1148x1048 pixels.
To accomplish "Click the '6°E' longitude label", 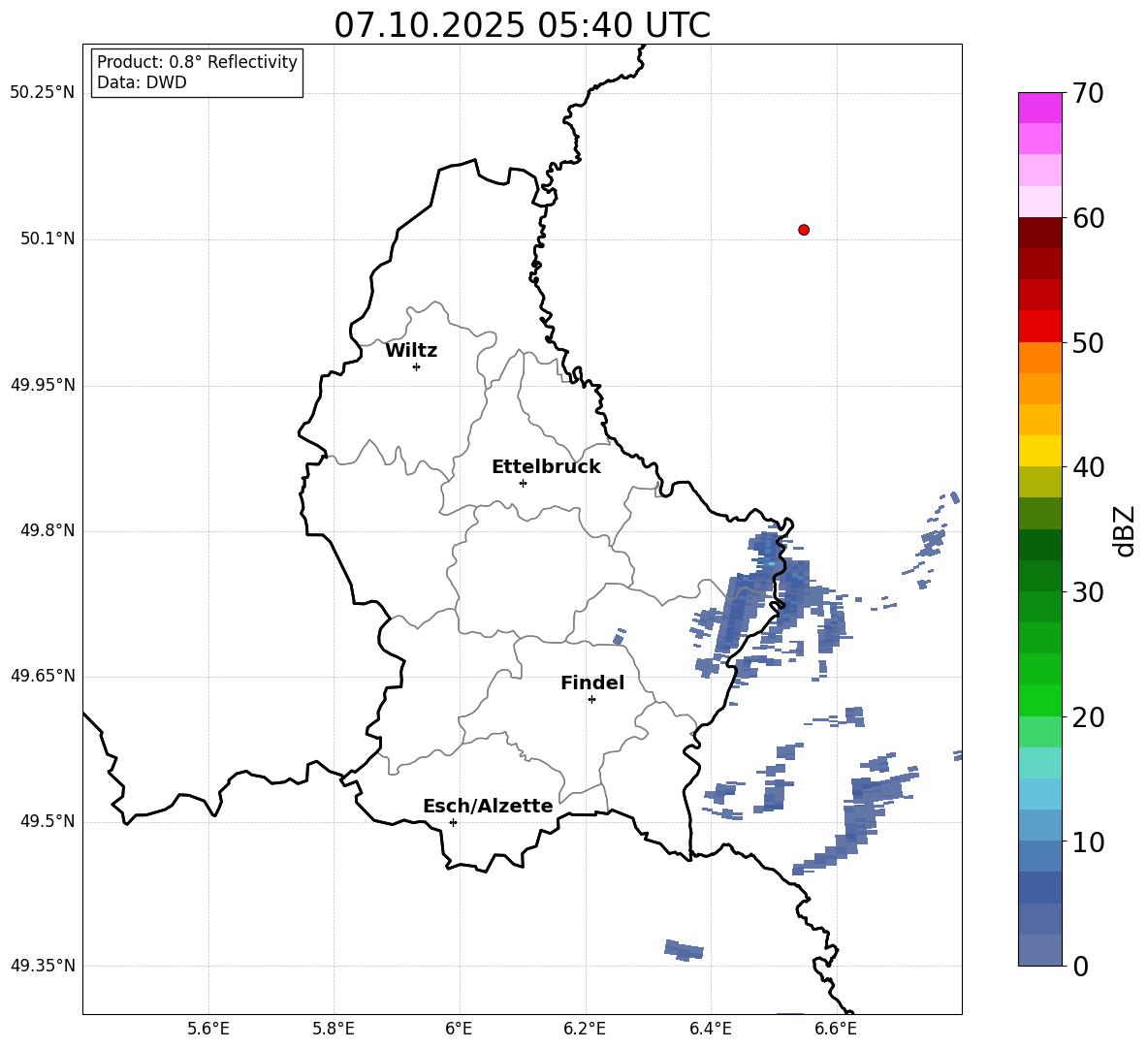I will point(459,1029).
